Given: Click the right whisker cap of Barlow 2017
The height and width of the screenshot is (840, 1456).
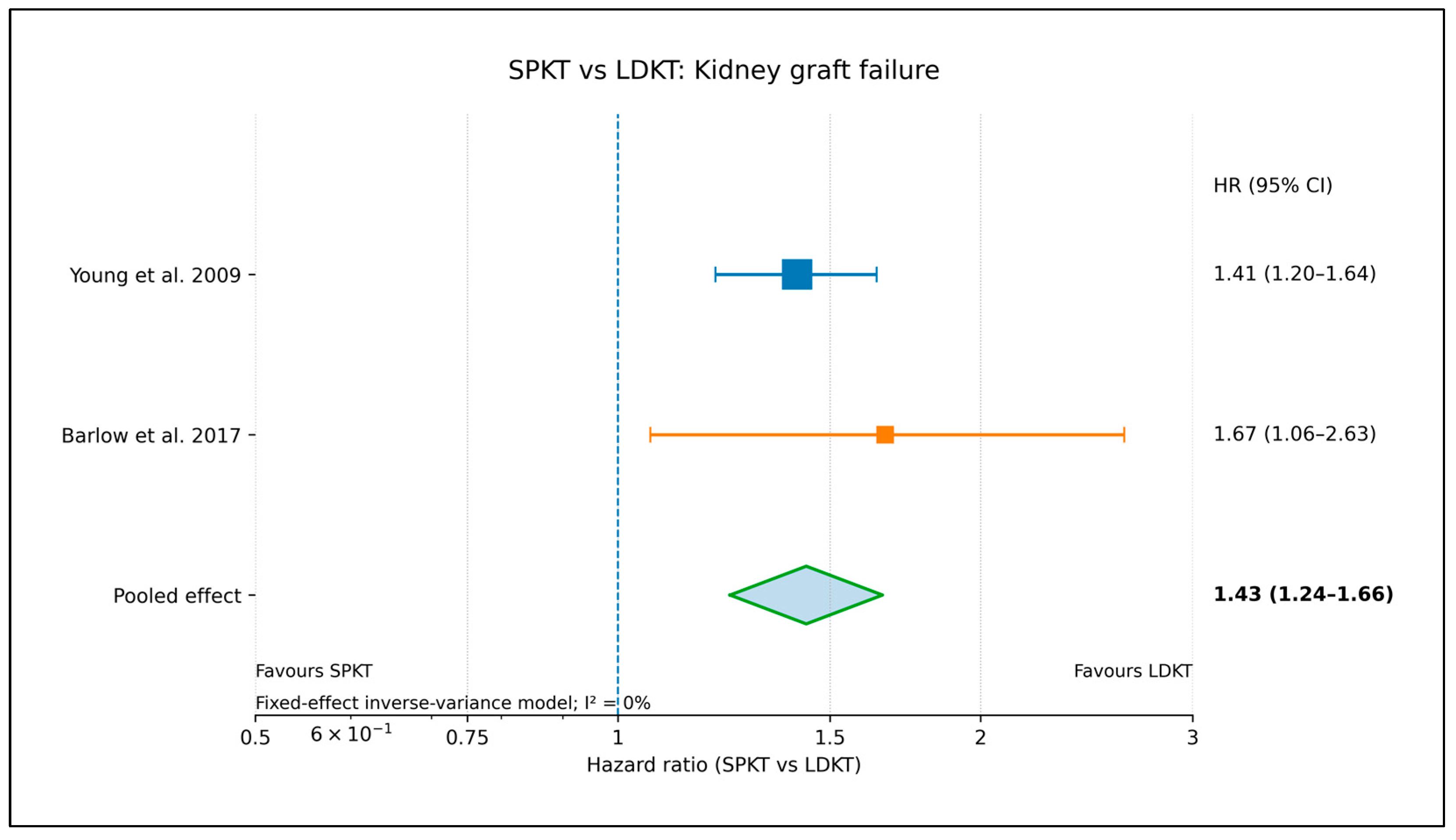Looking at the screenshot, I should 1124,435.
